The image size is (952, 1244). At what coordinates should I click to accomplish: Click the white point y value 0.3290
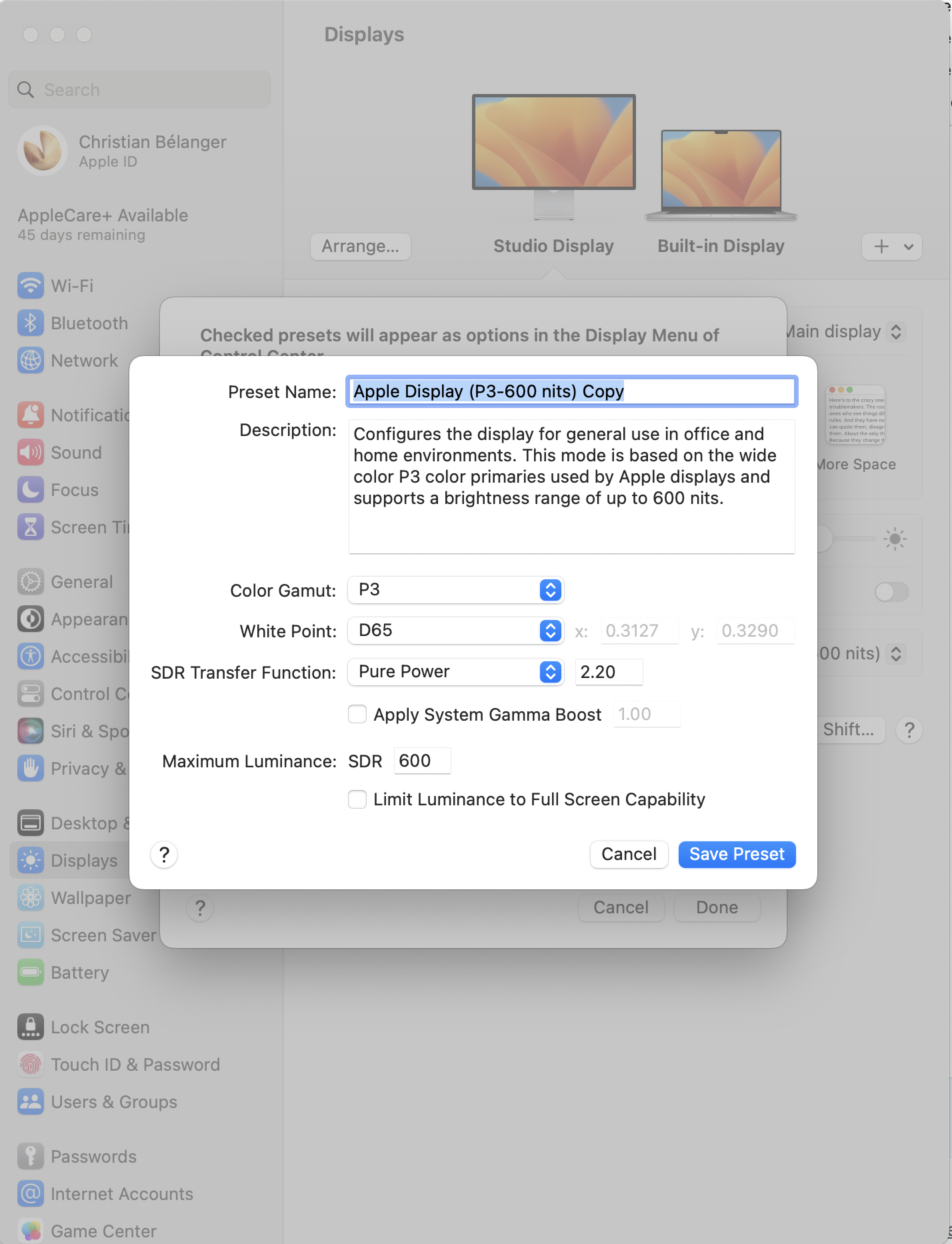pos(755,631)
